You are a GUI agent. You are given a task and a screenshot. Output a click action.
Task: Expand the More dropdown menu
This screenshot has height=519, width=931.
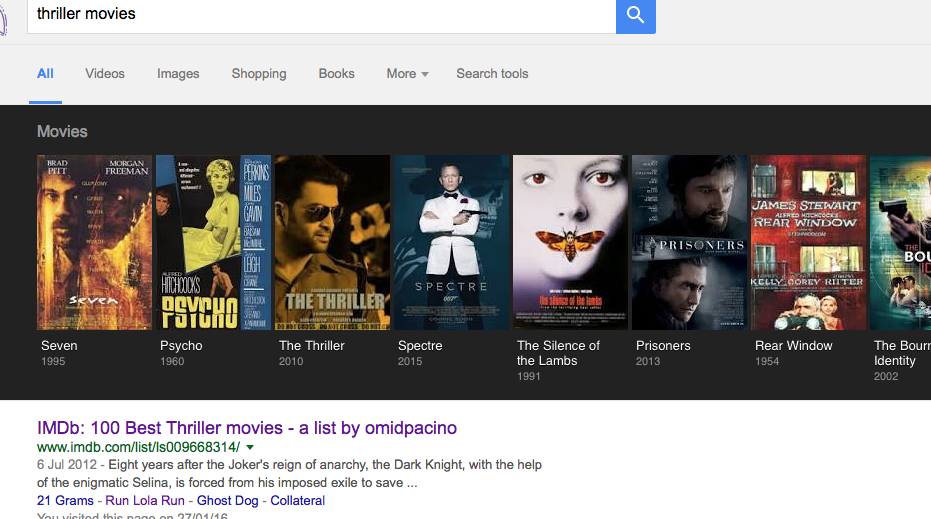click(407, 74)
